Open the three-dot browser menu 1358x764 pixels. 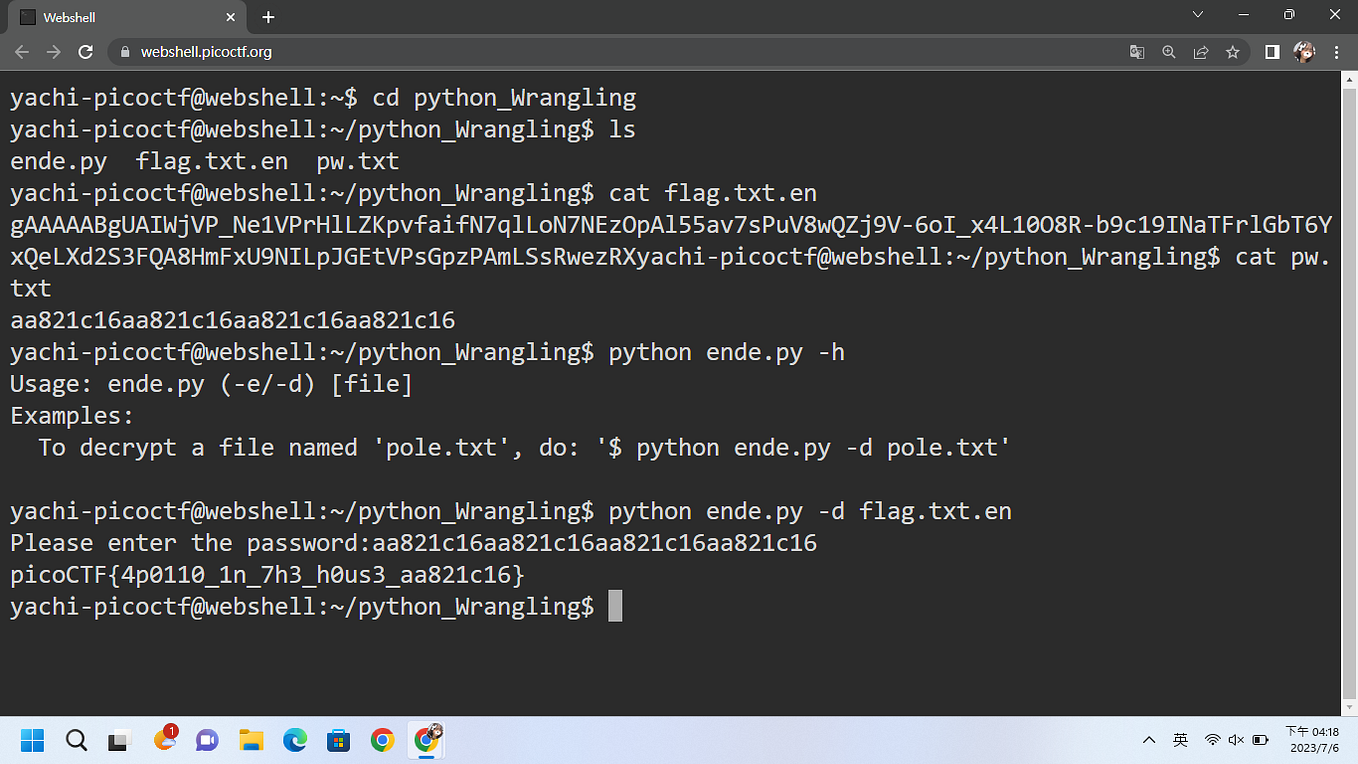coord(1337,50)
